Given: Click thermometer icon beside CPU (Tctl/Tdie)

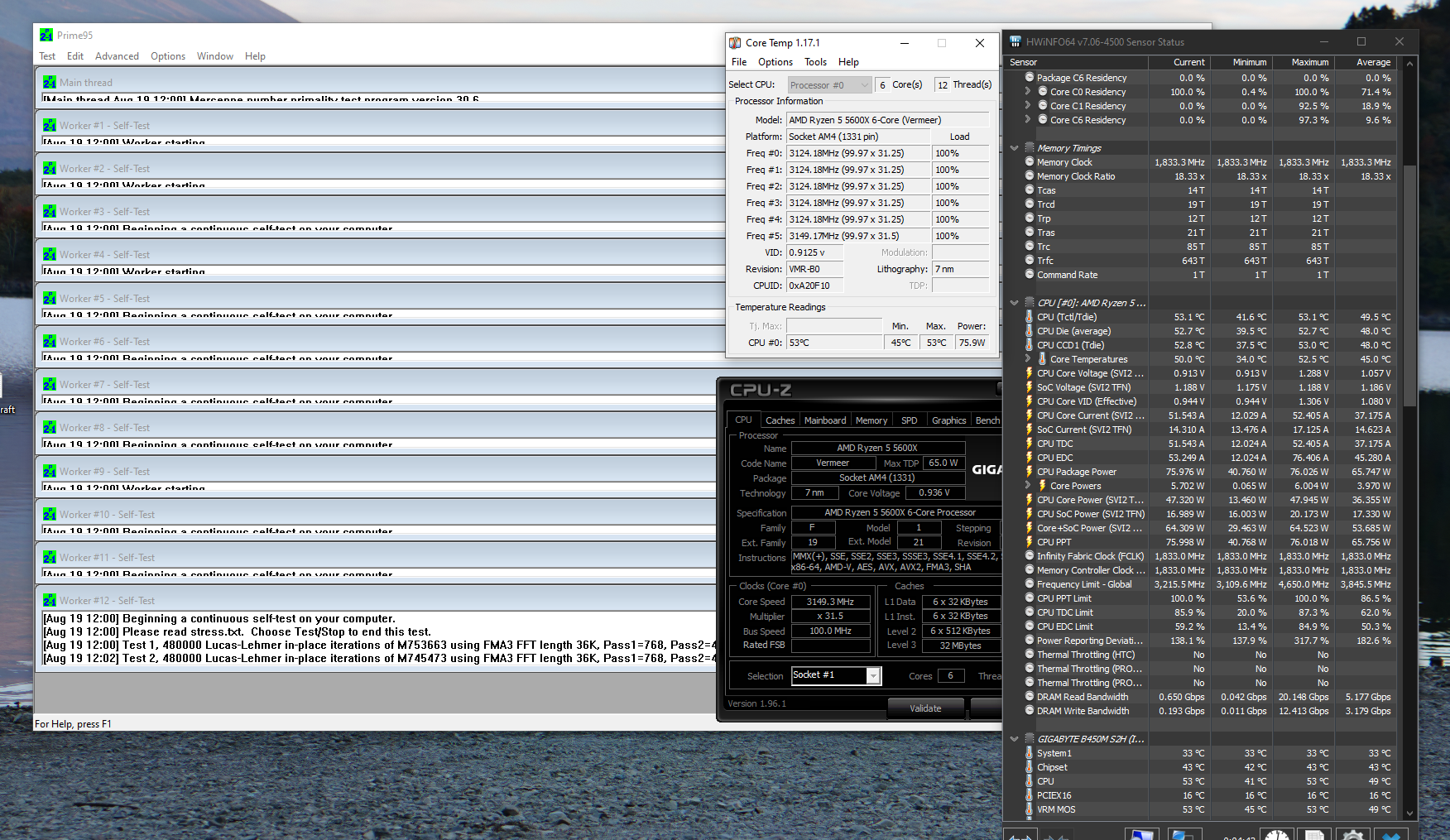Looking at the screenshot, I should [1030, 317].
